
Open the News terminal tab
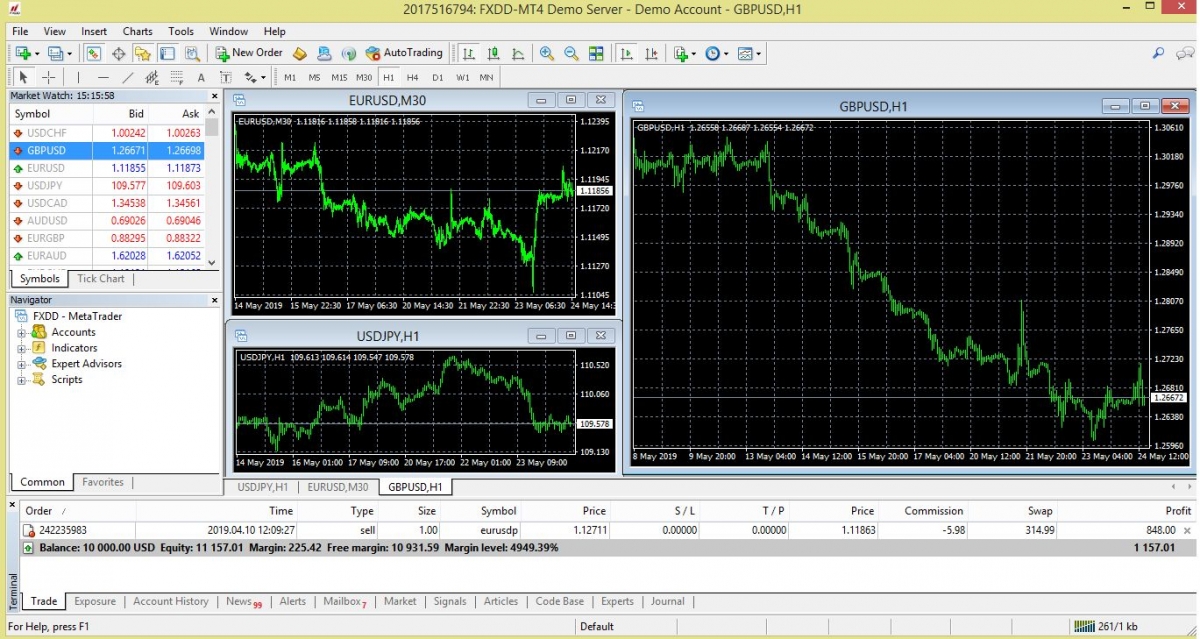[x=242, y=602]
